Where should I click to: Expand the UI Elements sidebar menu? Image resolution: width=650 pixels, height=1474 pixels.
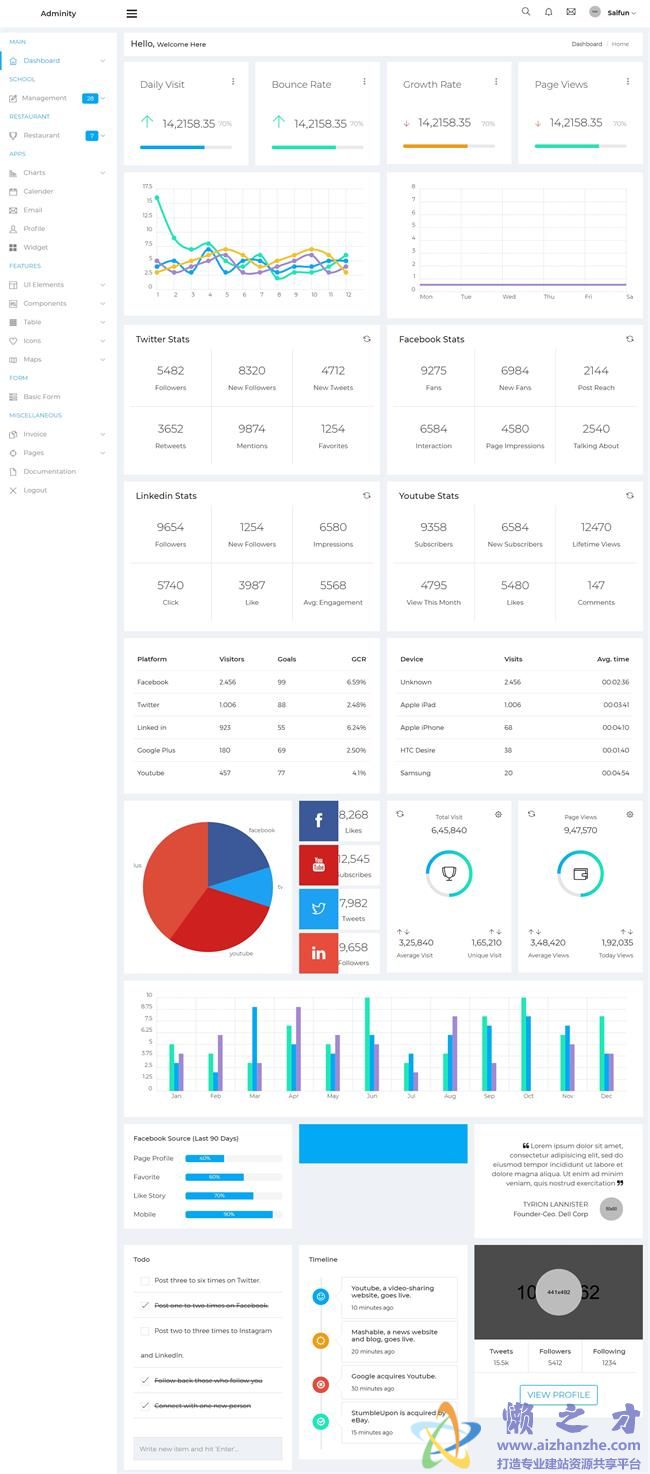(57, 285)
